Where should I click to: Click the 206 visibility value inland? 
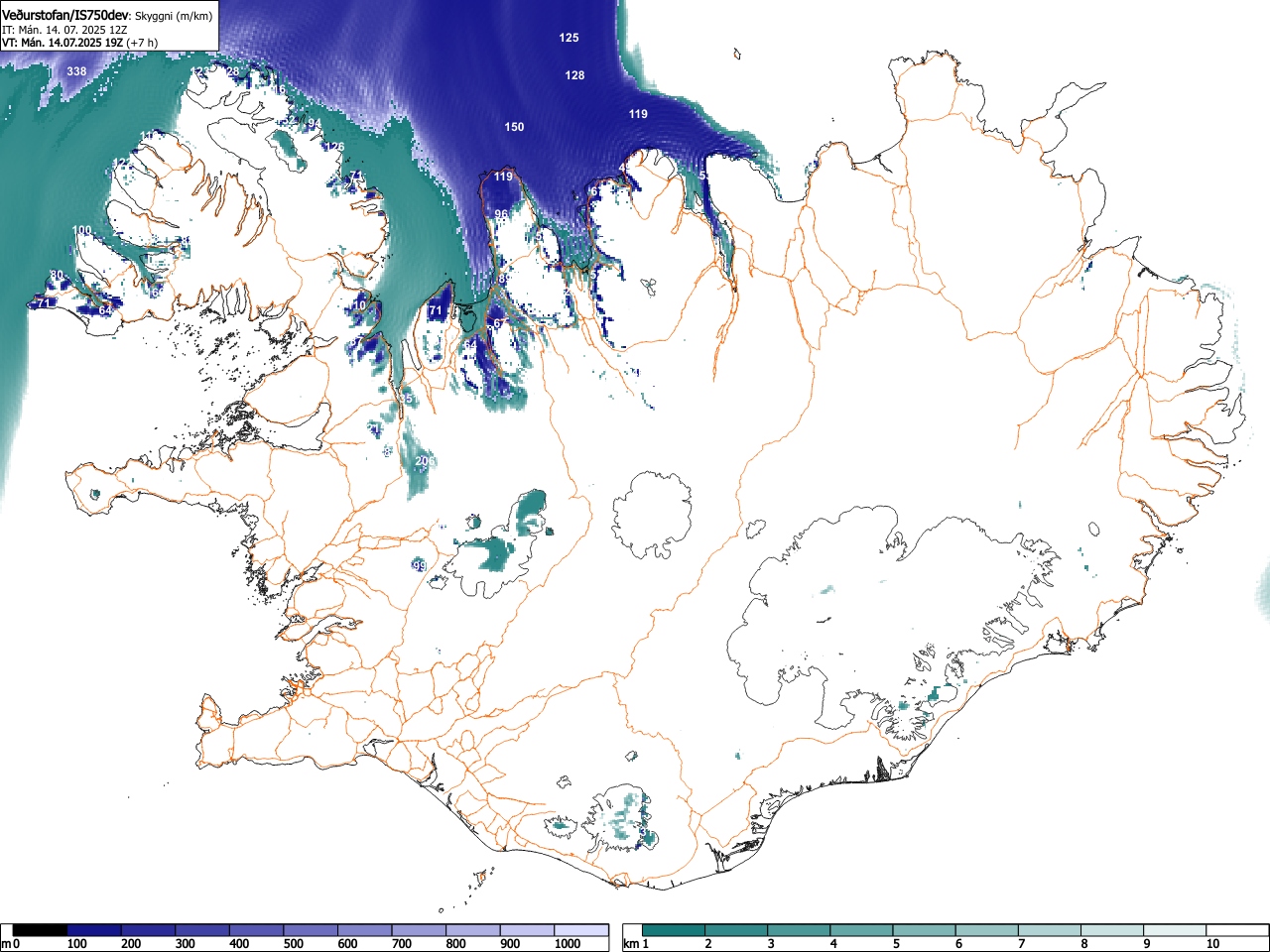point(425,461)
